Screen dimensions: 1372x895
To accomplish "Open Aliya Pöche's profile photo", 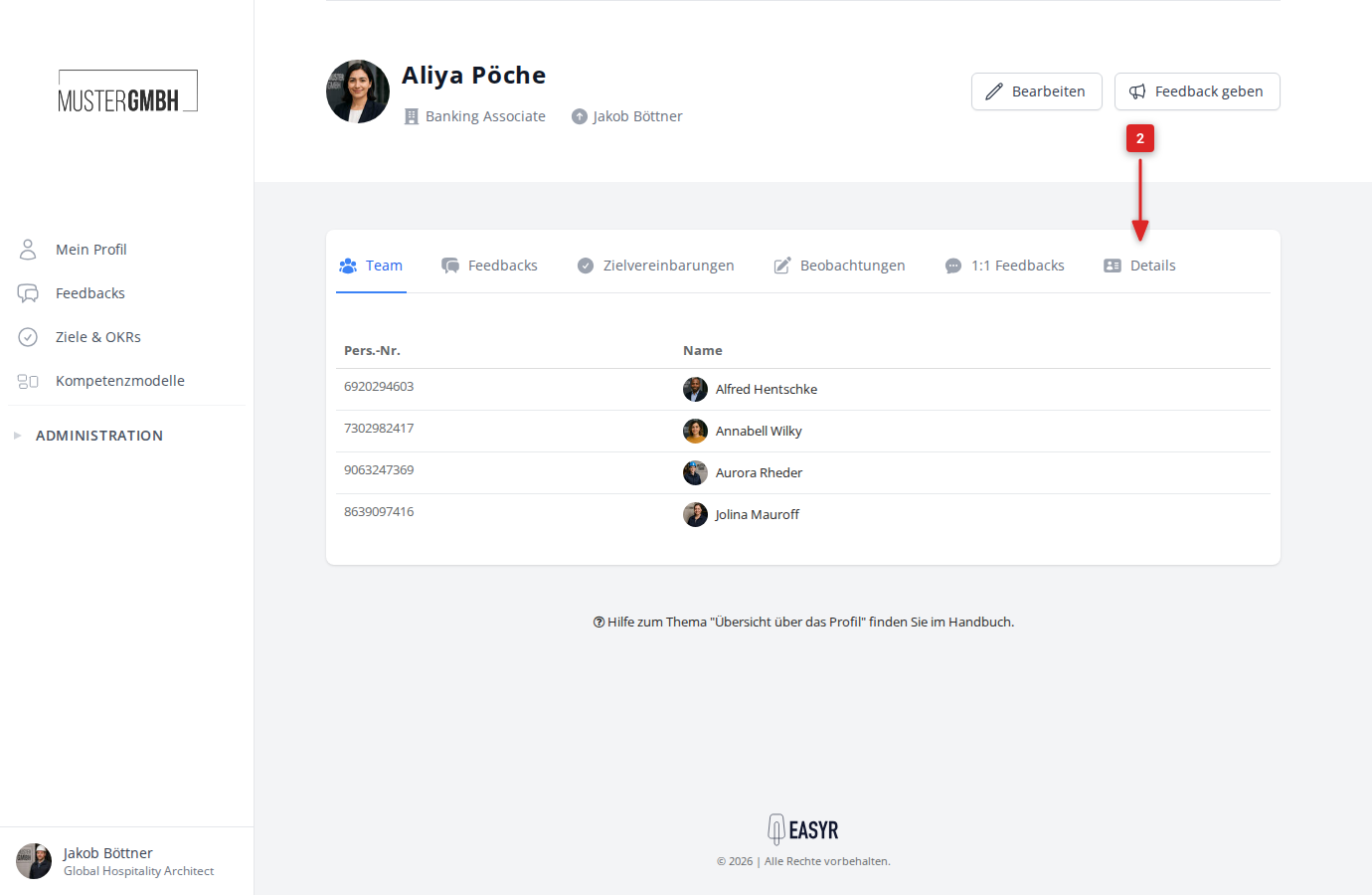I will (358, 91).
